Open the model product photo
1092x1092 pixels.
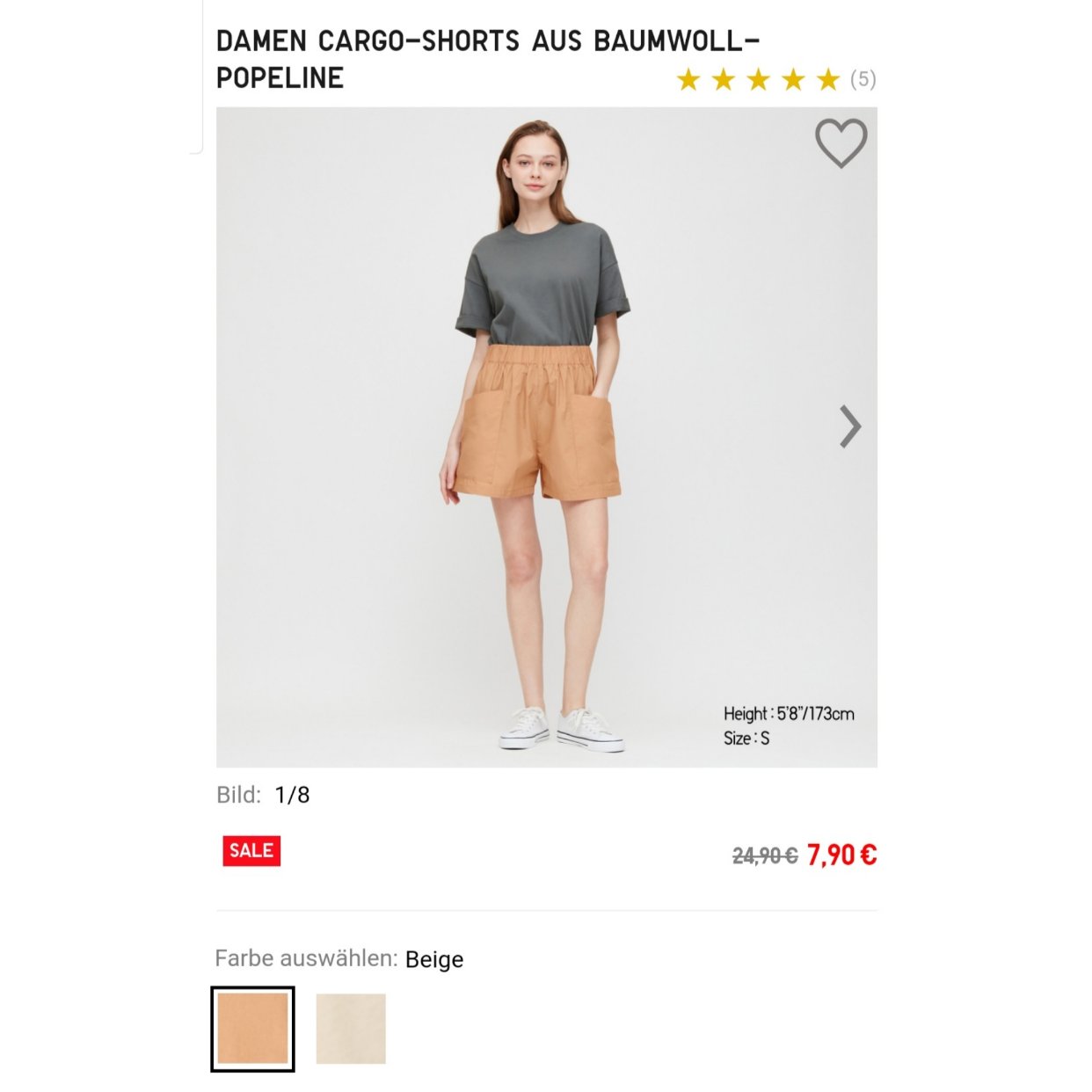coord(547,437)
